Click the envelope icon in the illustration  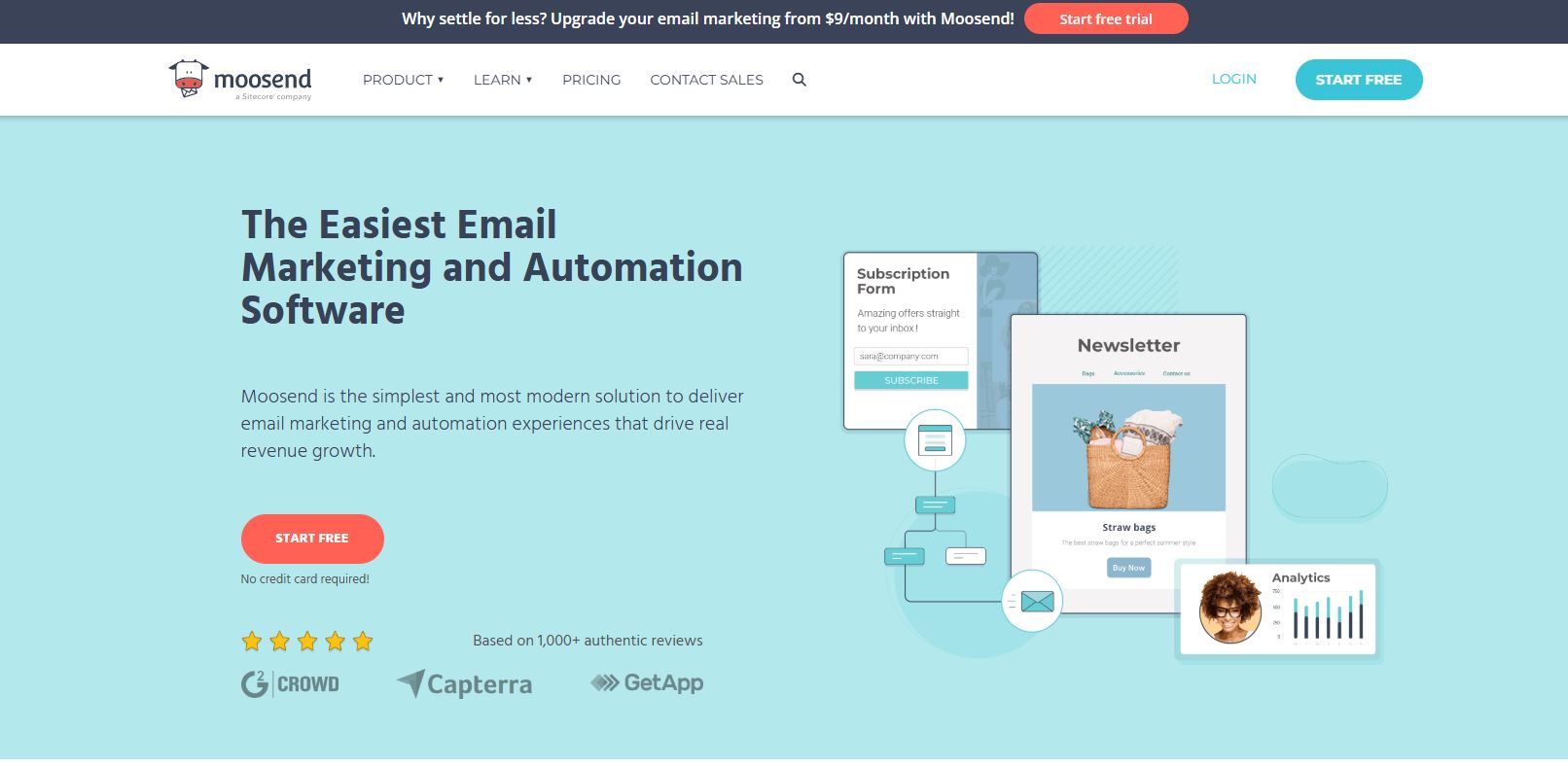(x=1032, y=602)
